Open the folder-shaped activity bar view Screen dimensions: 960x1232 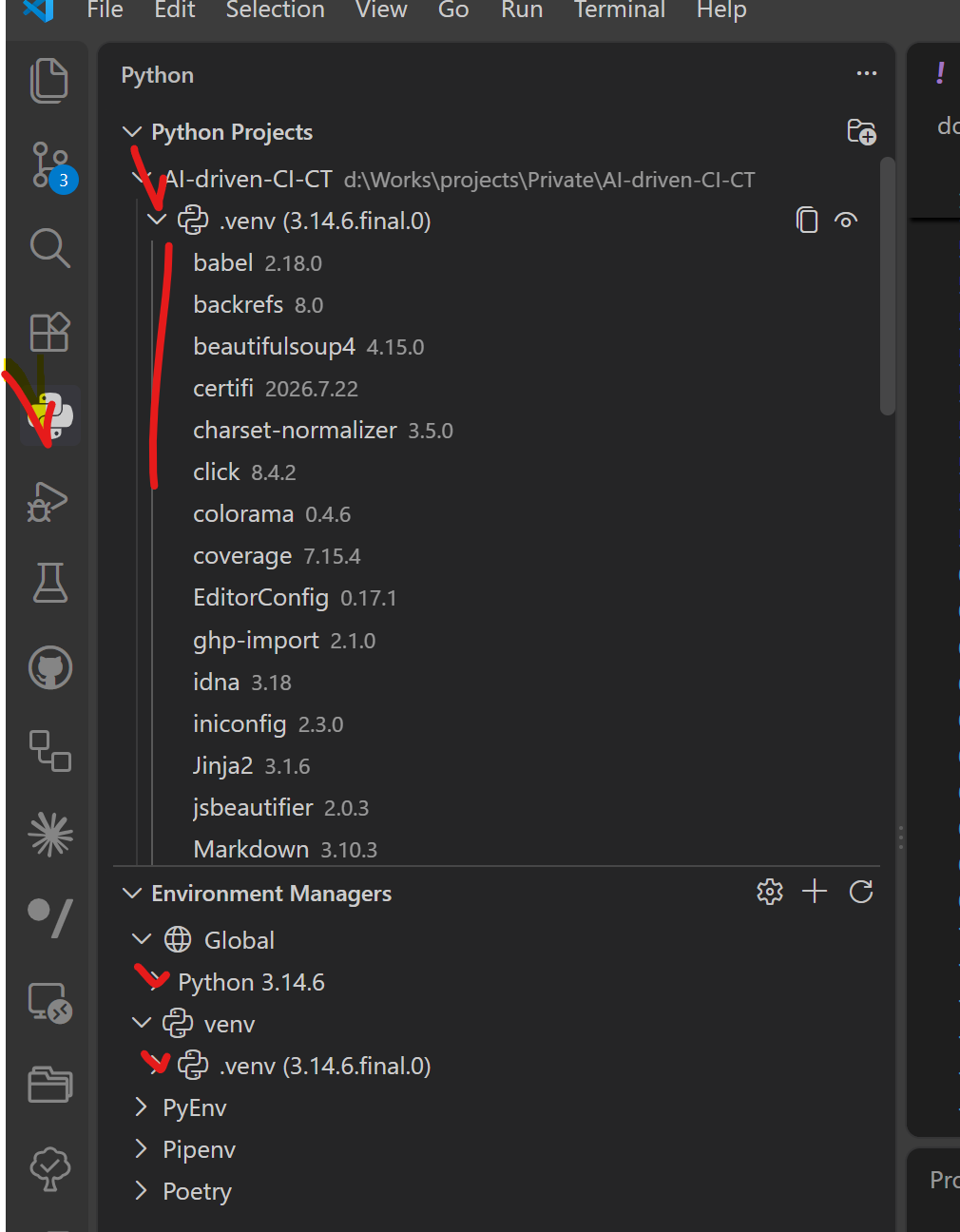[x=50, y=1085]
